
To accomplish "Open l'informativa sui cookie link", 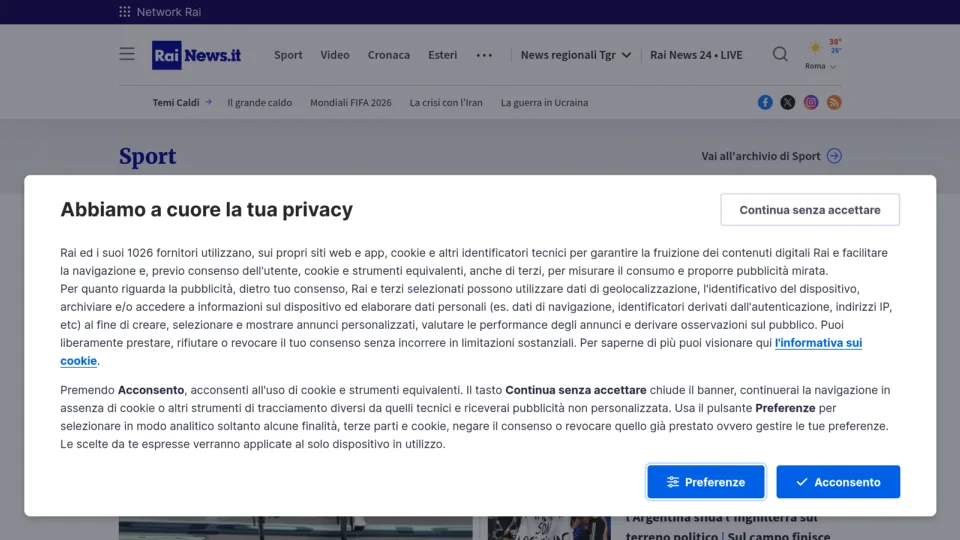I will tap(818, 343).
